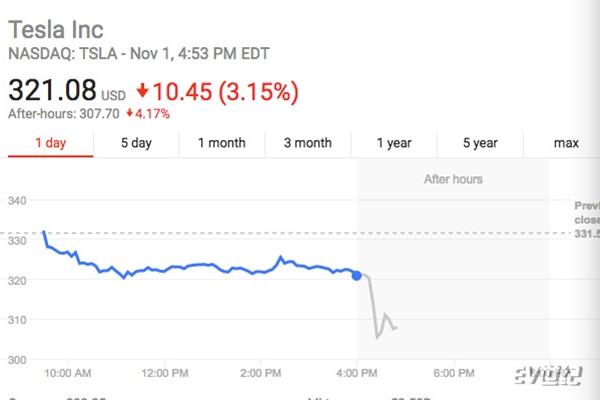Click the 321.08 price figure
This screenshot has width=600, height=400.
tap(52, 90)
